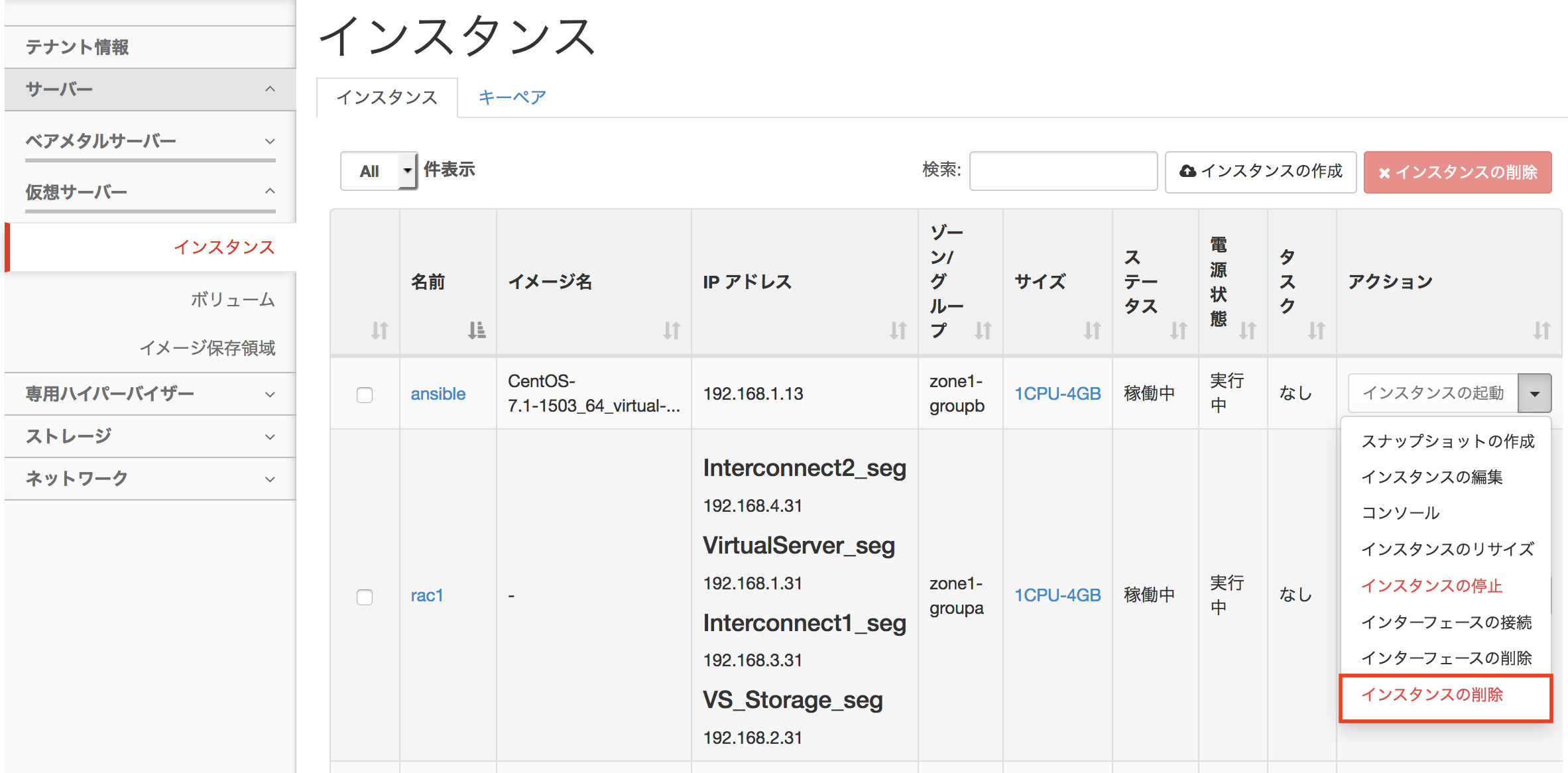Choose インスタンスの削除 from action menu
Viewport: 1568px width, 773px height.
tap(1432, 695)
